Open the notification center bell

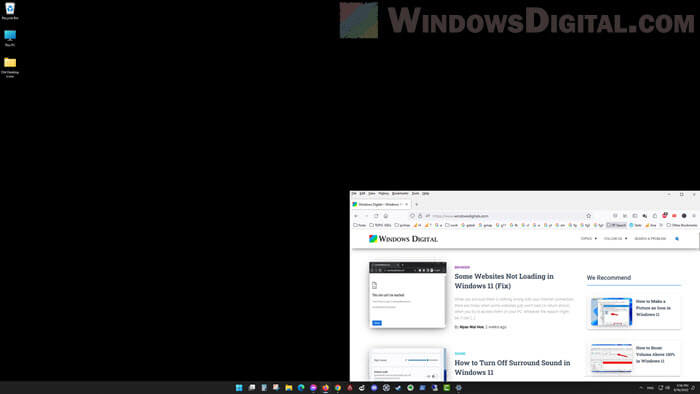click(694, 388)
